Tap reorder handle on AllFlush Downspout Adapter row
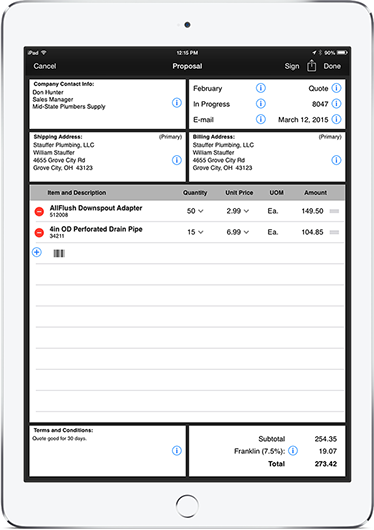This screenshot has height=530, width=374. pyautogui.click(x=334, y=211)
